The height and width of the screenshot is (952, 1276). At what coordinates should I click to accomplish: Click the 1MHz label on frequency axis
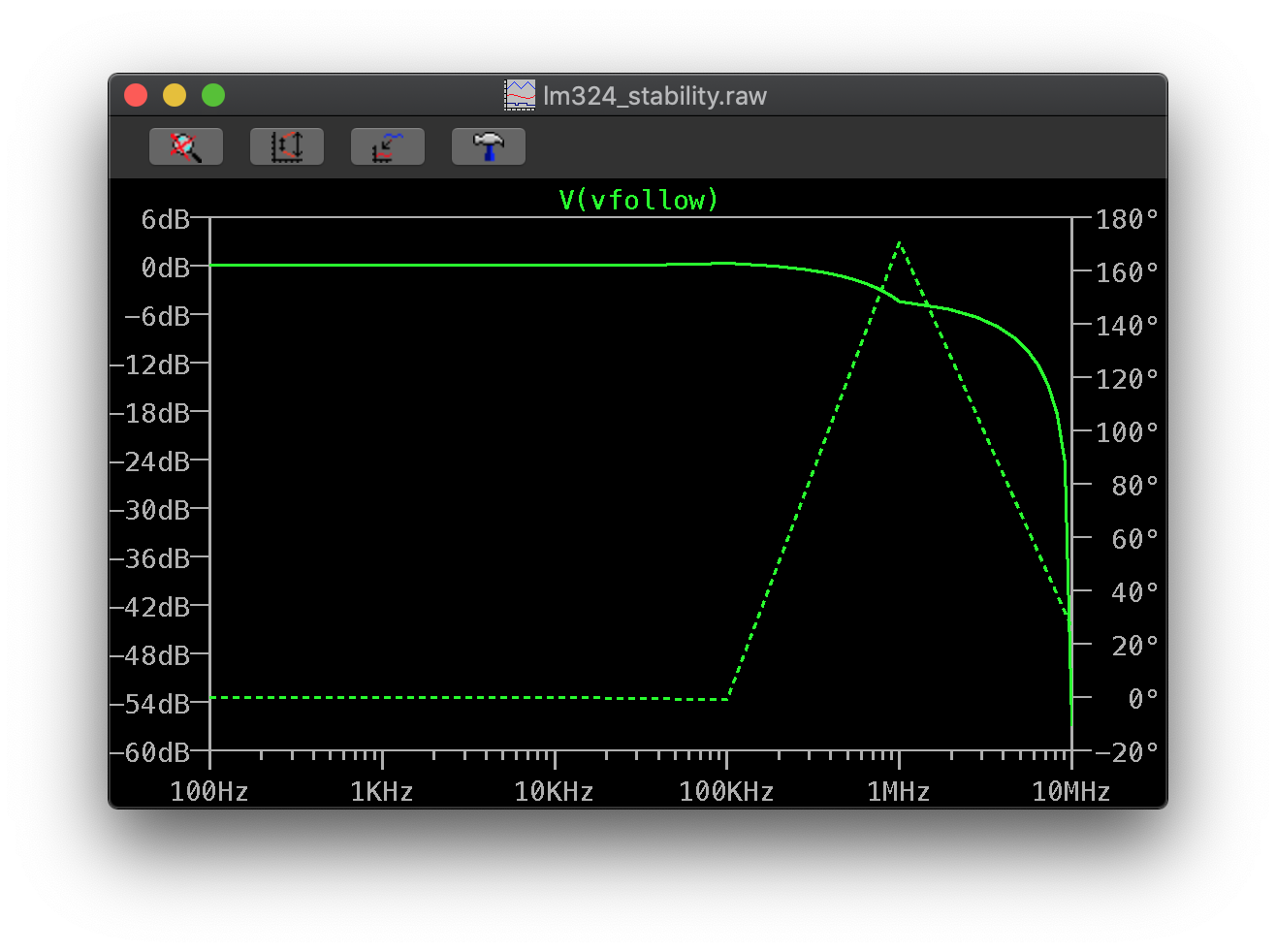coord(898,792)
